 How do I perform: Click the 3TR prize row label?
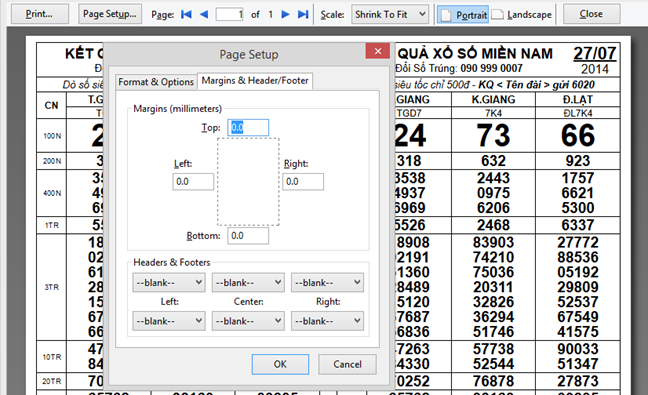[52, 287]
